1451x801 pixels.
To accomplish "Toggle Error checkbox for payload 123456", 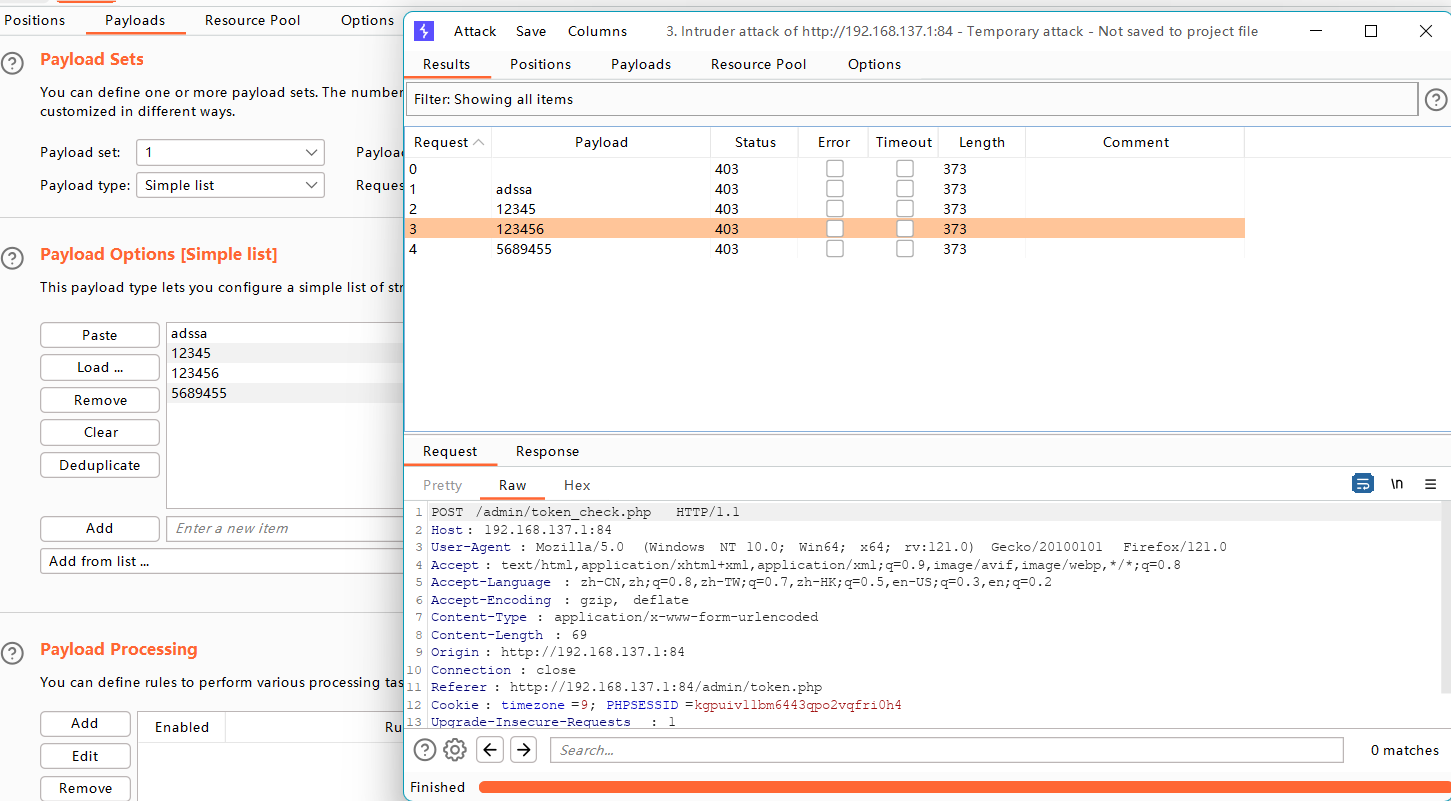I will 835,229.
